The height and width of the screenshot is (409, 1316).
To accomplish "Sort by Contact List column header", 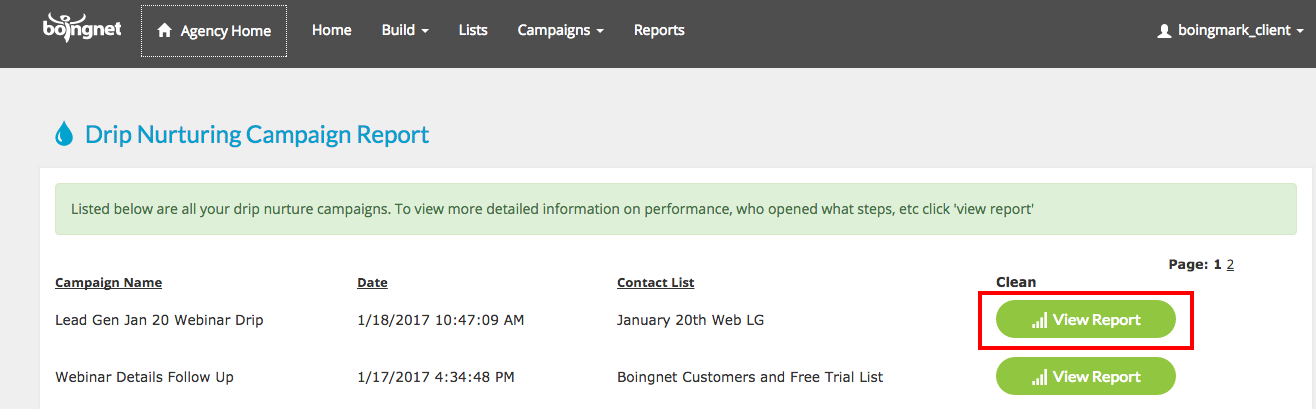I will 656,283.
